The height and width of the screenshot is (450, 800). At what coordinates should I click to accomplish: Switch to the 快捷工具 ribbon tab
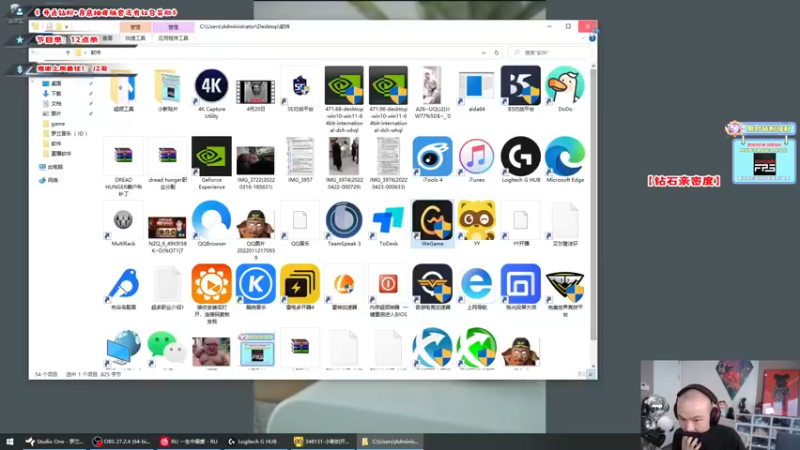(x=135, y=38)
